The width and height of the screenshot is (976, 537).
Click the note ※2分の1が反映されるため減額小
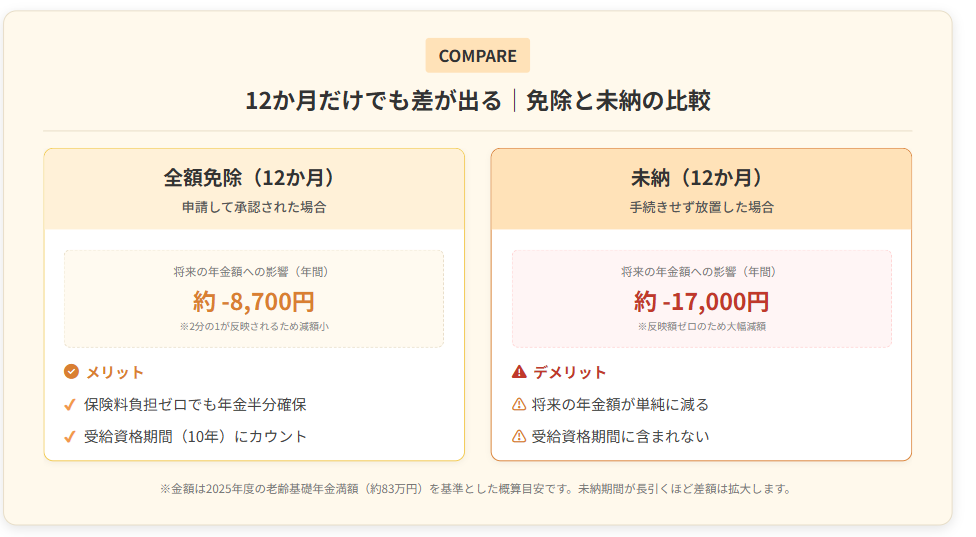click(x=254, y=326)
